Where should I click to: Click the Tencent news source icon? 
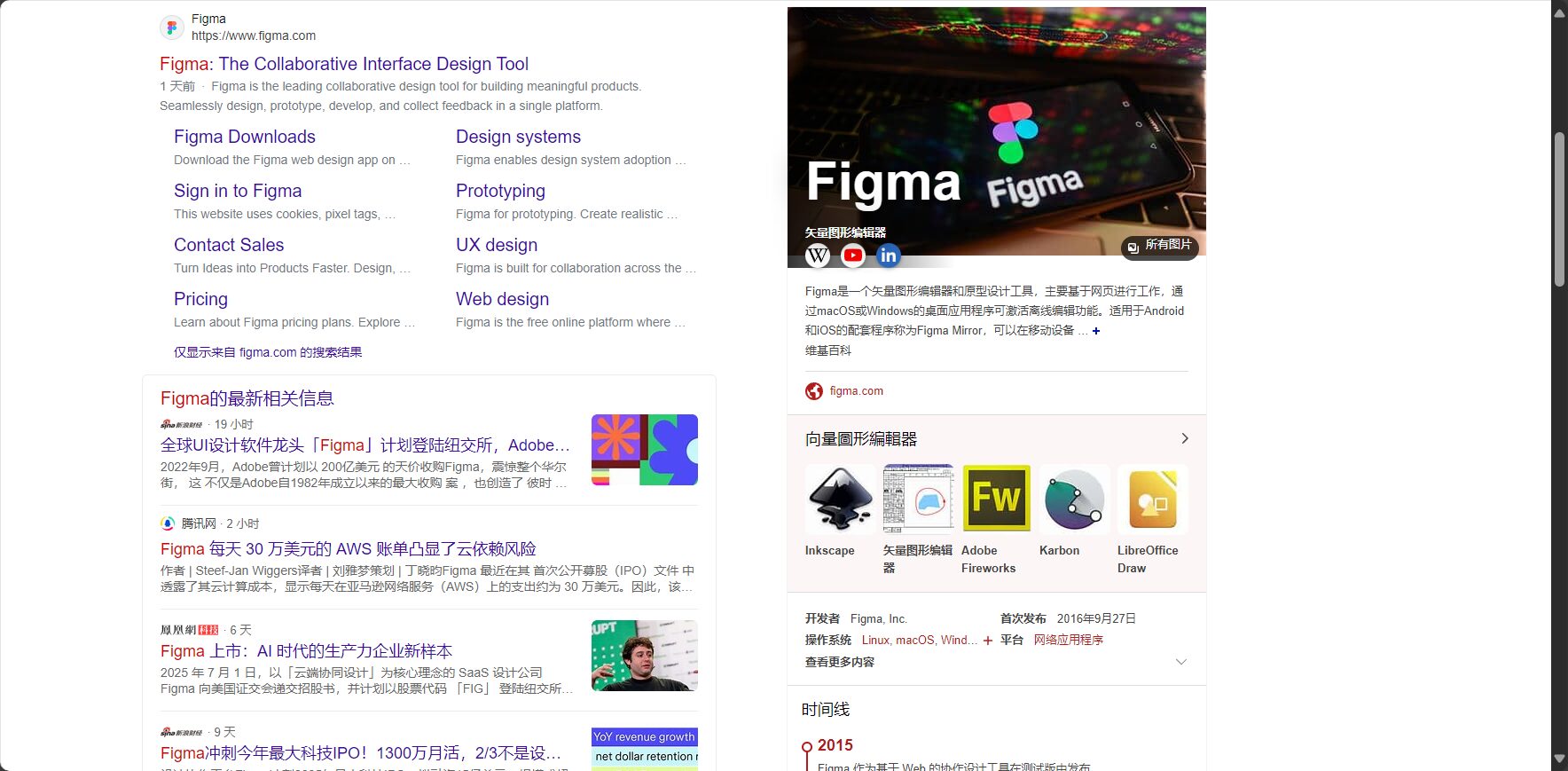pyautogui.click(x=168, y=523)
